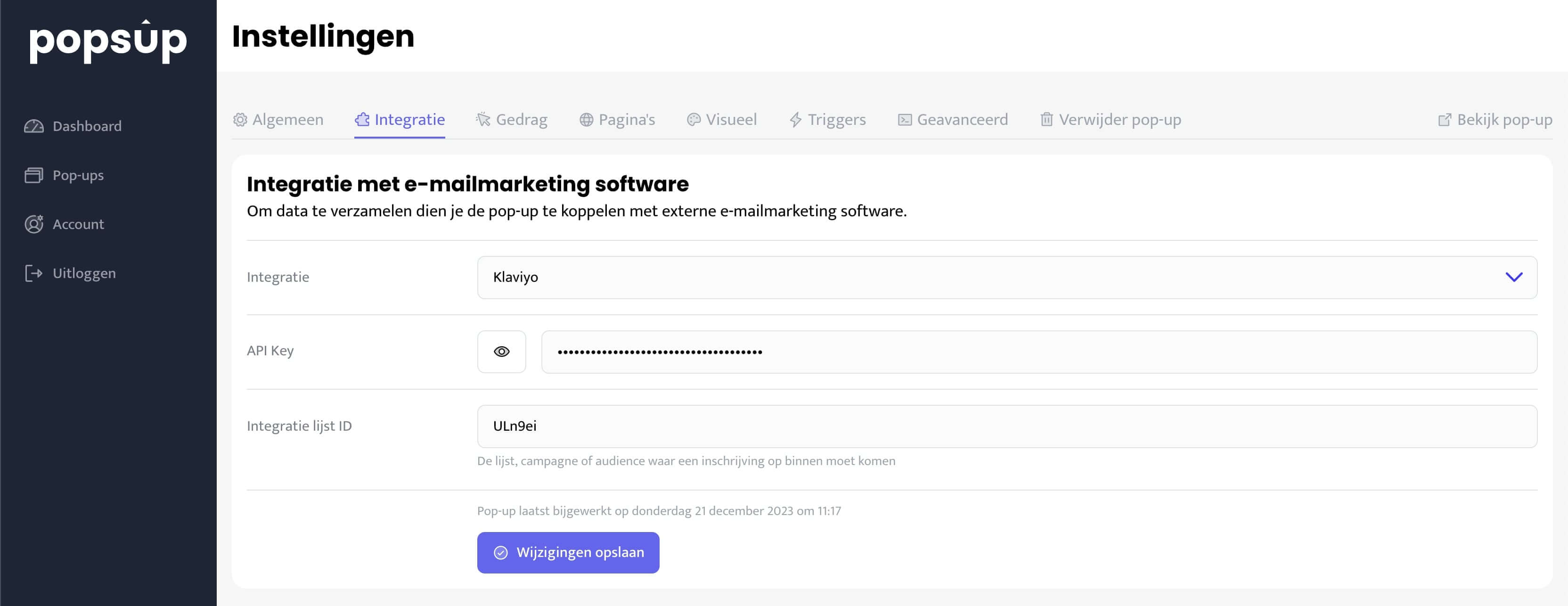Click the Visueel palette icon
The width and height of the screenshot is (1568, 606).
(x=694, y=120)
